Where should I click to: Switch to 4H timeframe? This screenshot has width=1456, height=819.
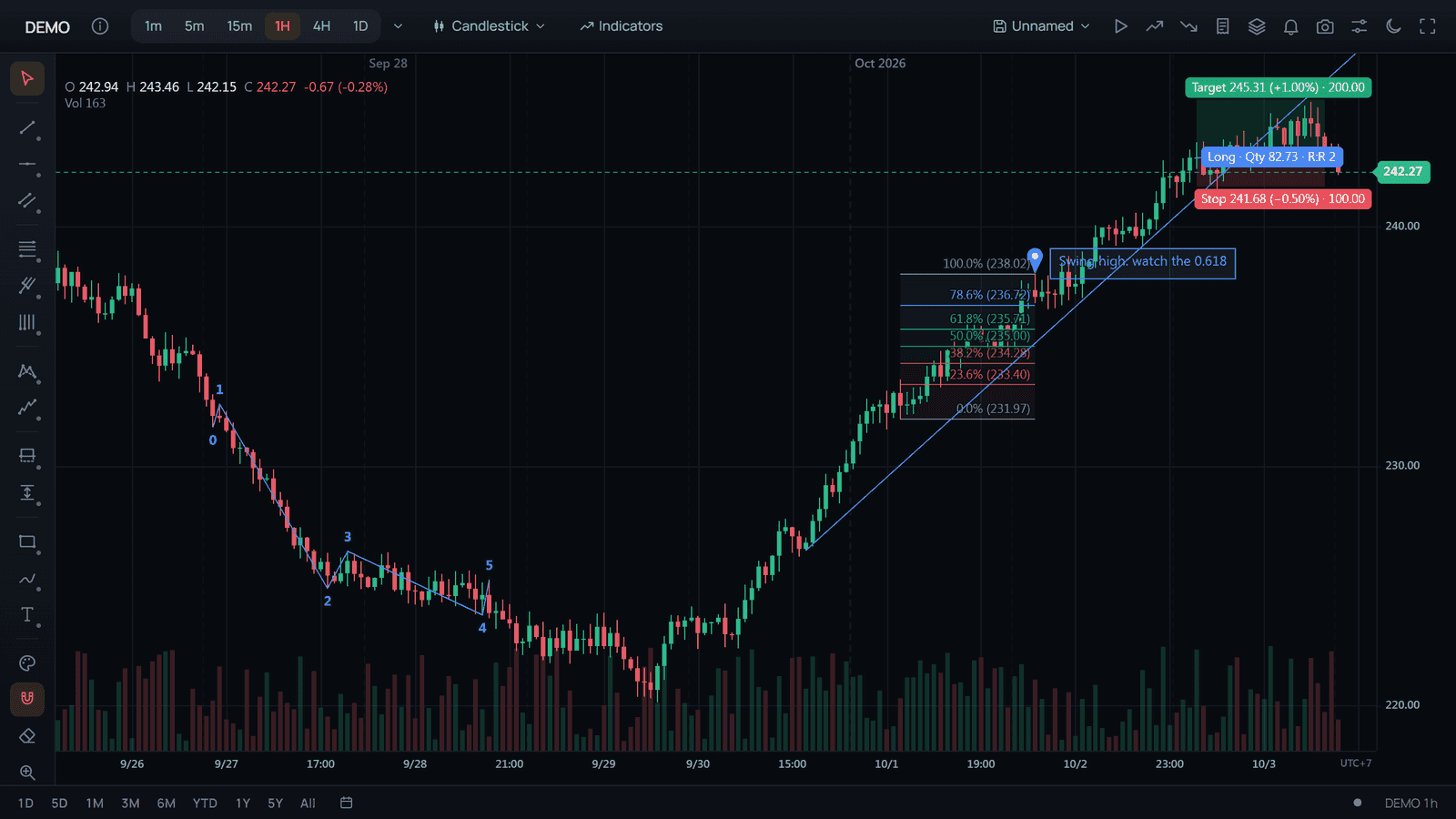point(321,26)
